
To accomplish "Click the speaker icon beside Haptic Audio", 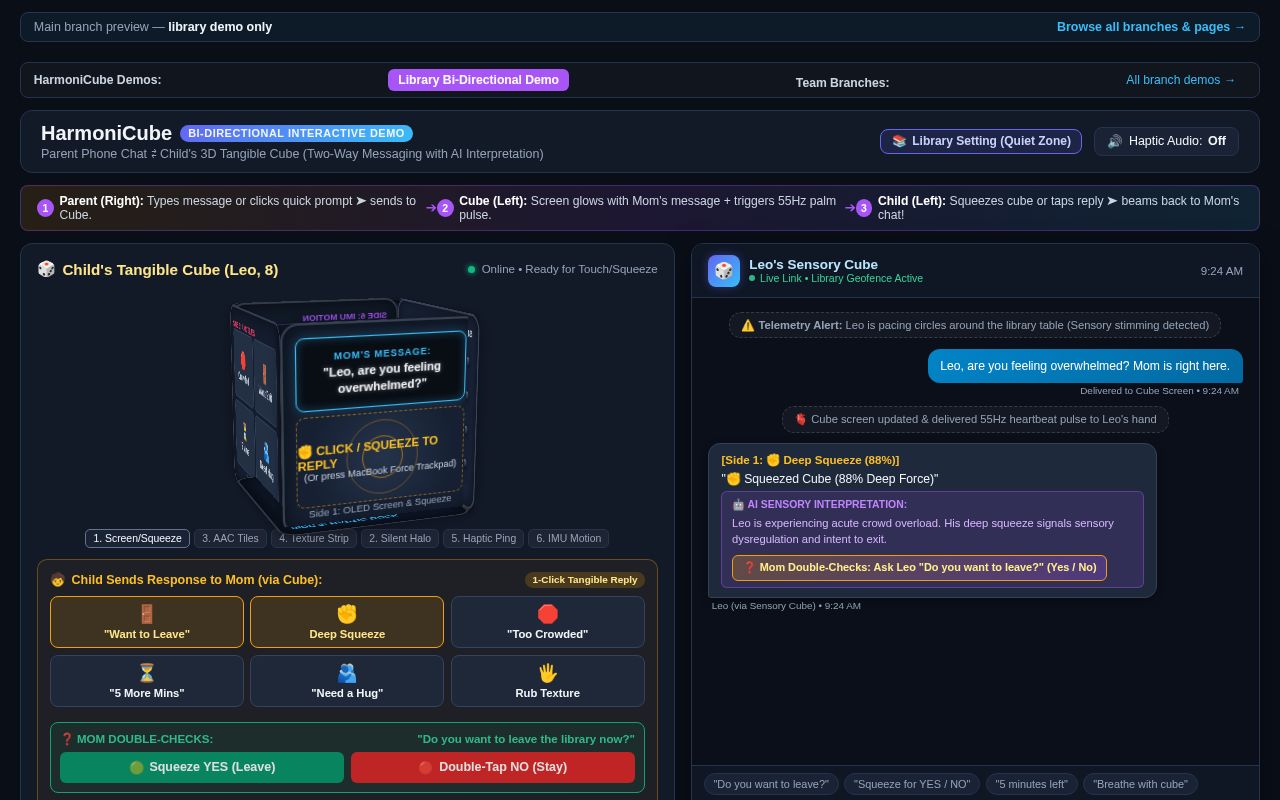I will pyautogui.click(x=1114, y=141).
